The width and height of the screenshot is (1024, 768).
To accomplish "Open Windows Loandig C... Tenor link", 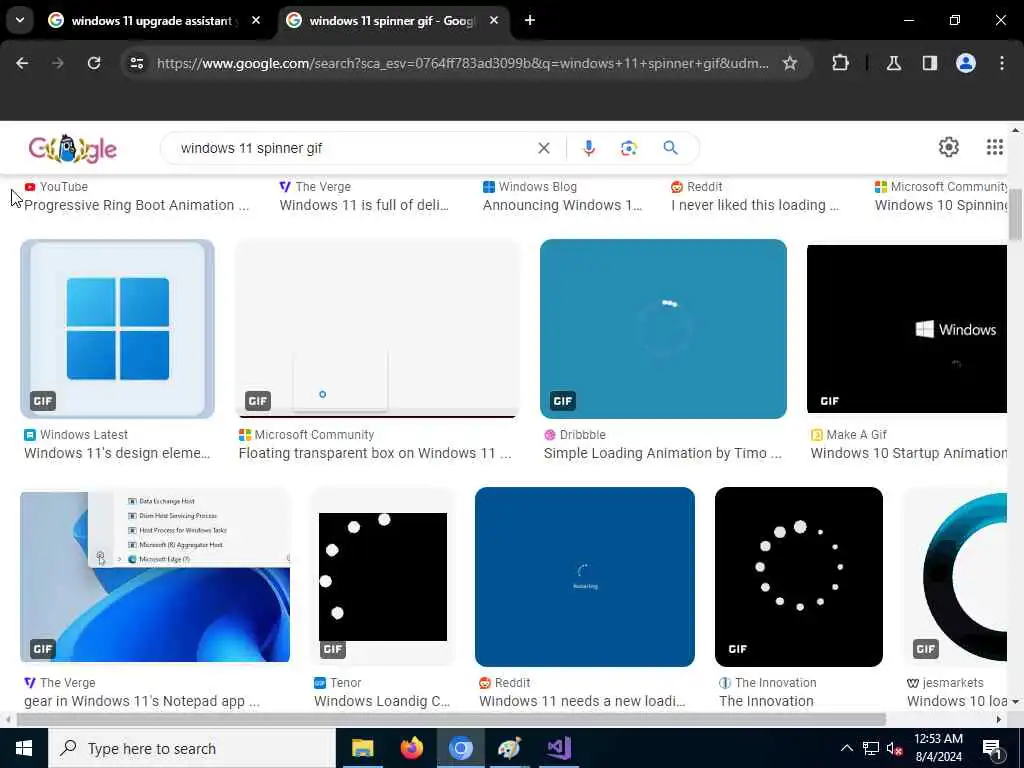I will (x=382, y=701).
